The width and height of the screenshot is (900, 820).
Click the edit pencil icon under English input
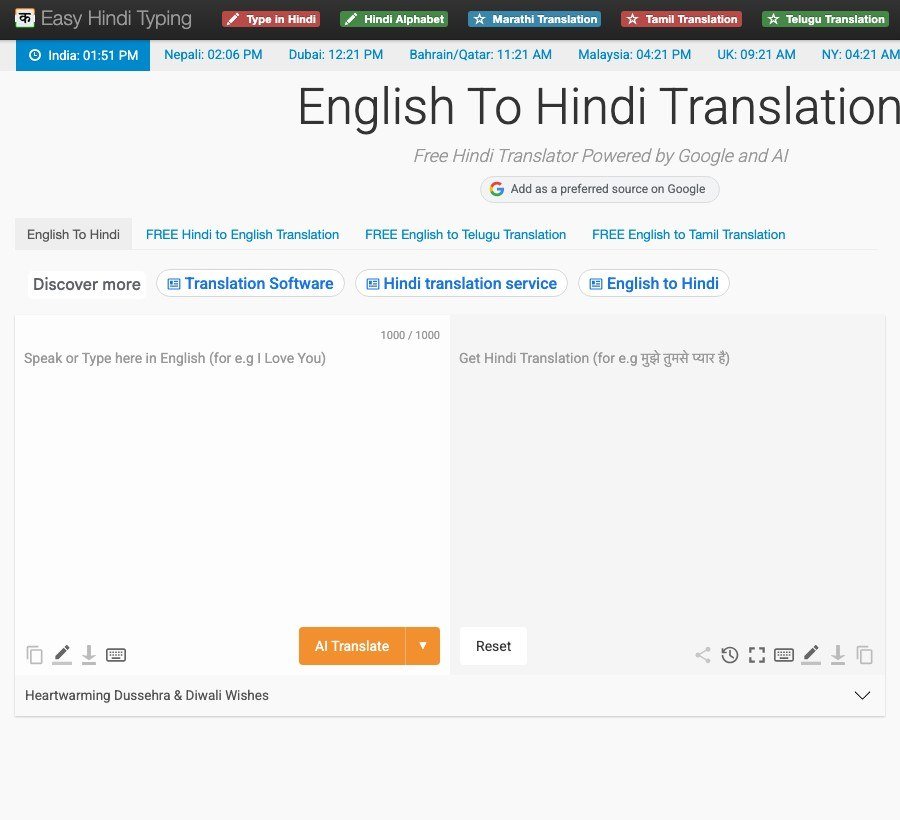pyautogui.click(x=62, y=655)
